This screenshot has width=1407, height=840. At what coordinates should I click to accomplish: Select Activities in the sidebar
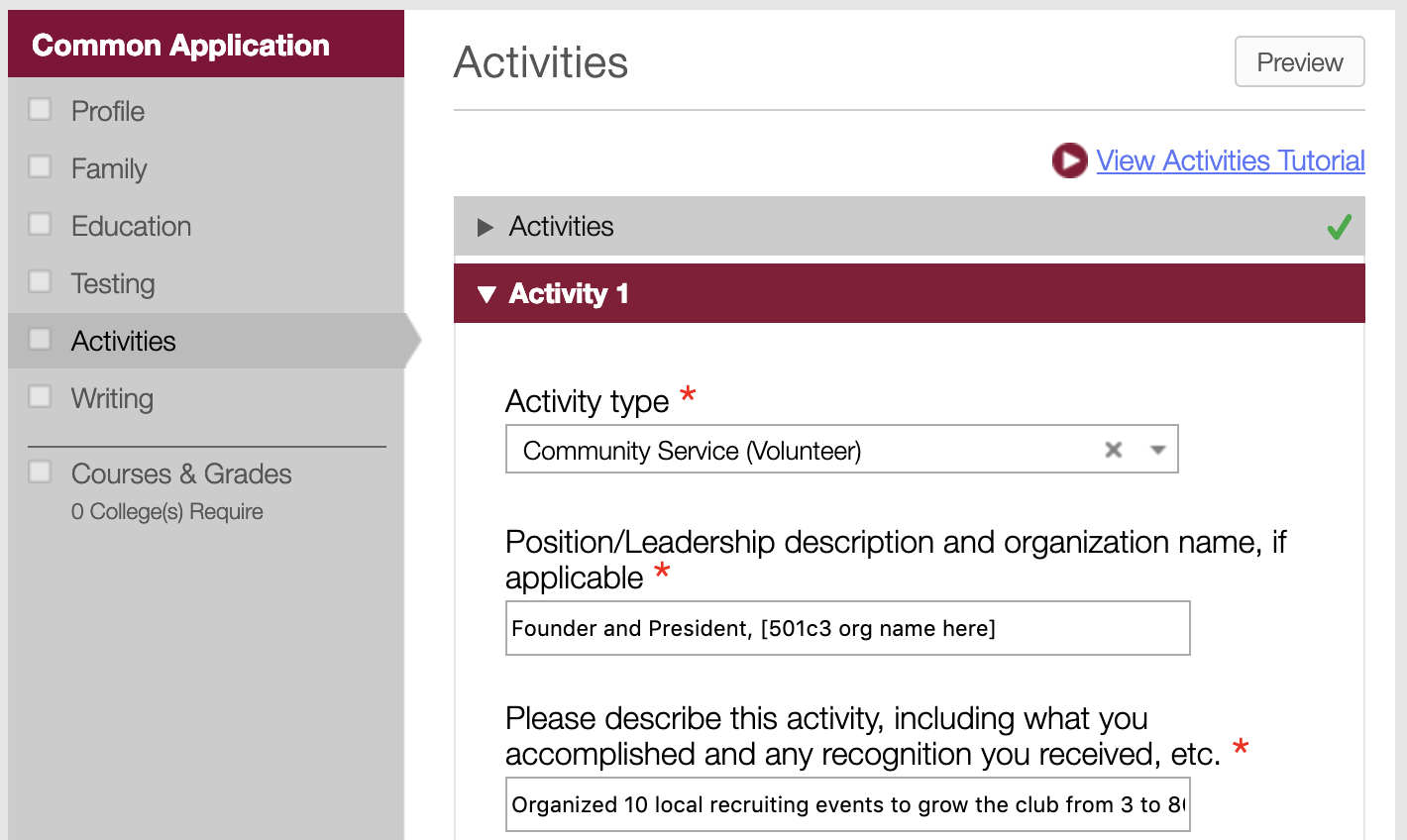click(x=124, y=341)
